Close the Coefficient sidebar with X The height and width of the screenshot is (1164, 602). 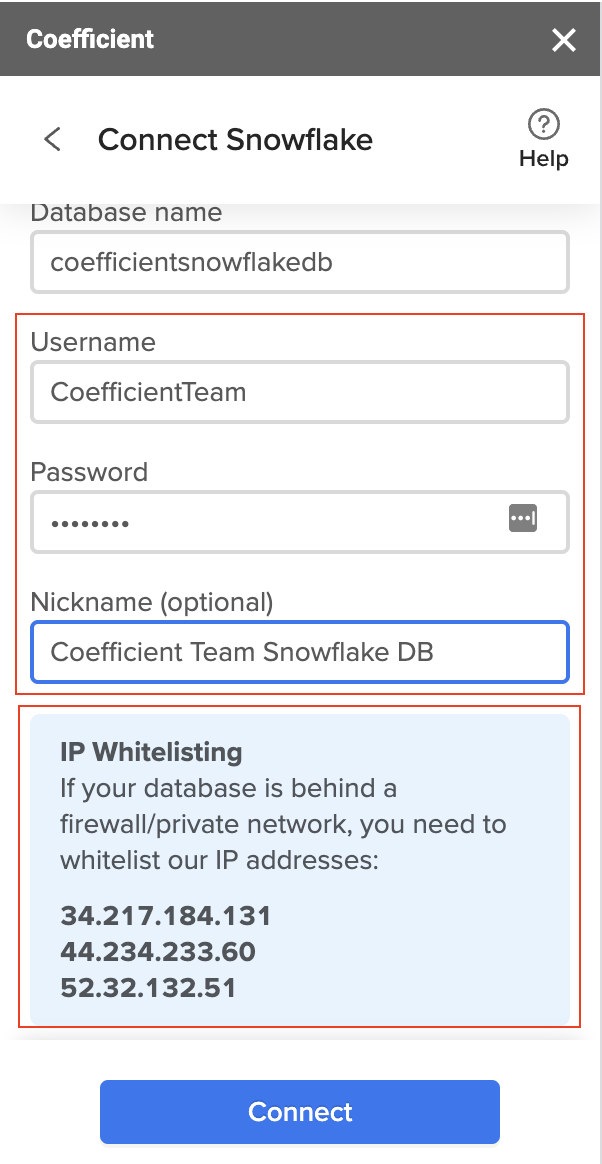pos(563,39)
